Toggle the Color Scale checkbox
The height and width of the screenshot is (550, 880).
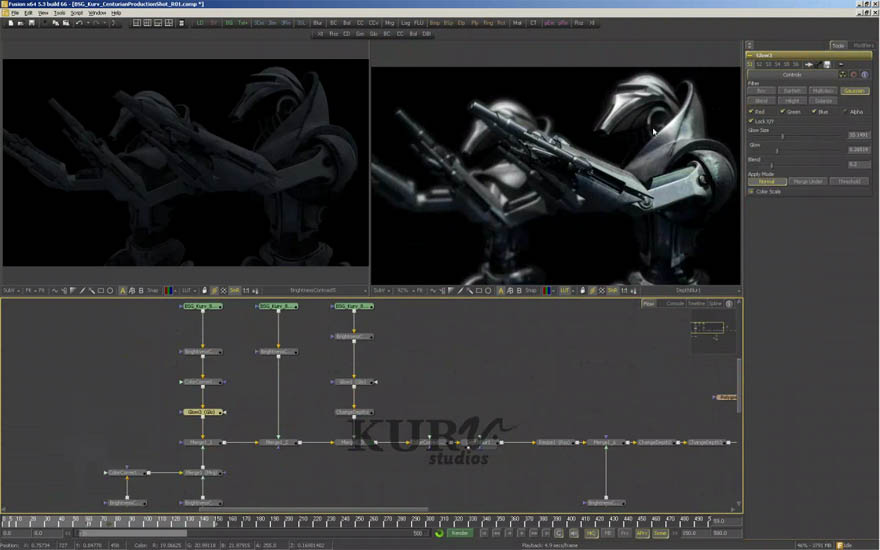[x=751, y=191]
